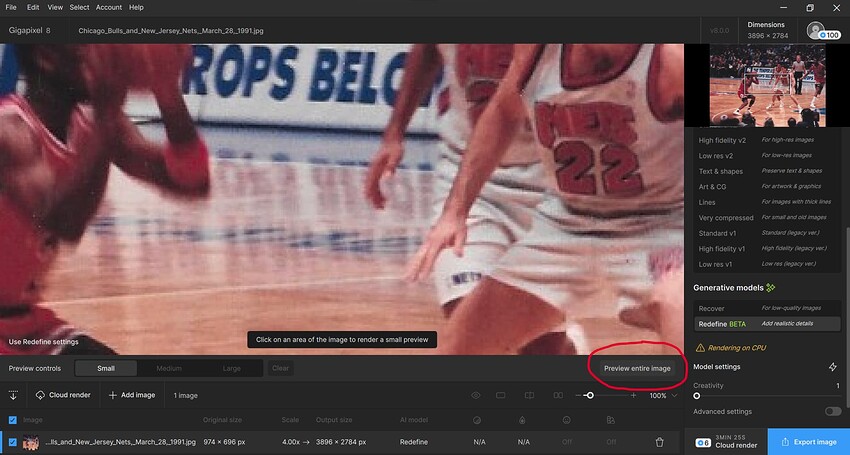
Task: Click the Cloud render credits button
Action: 726,442
